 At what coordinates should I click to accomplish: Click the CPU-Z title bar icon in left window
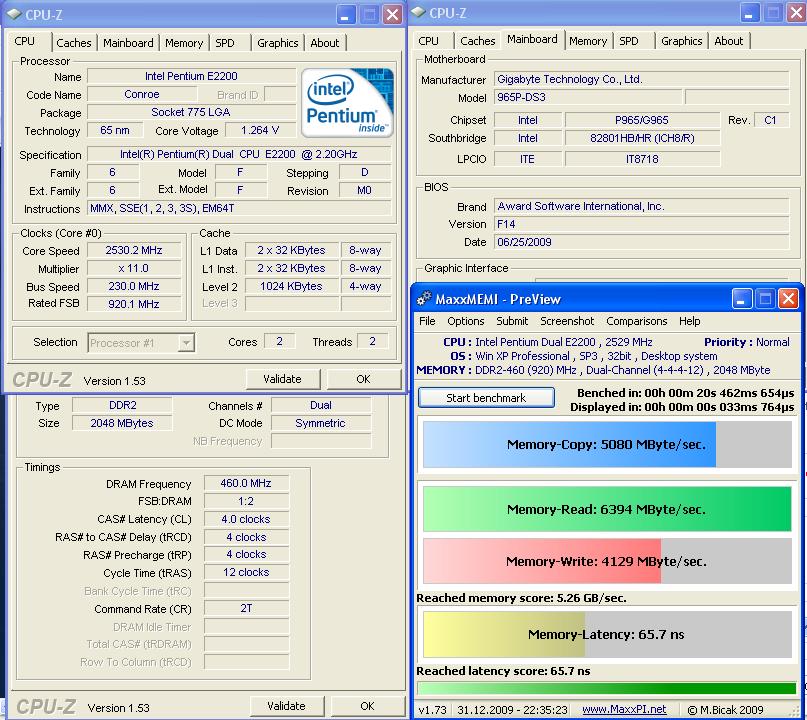coord(14,14)
